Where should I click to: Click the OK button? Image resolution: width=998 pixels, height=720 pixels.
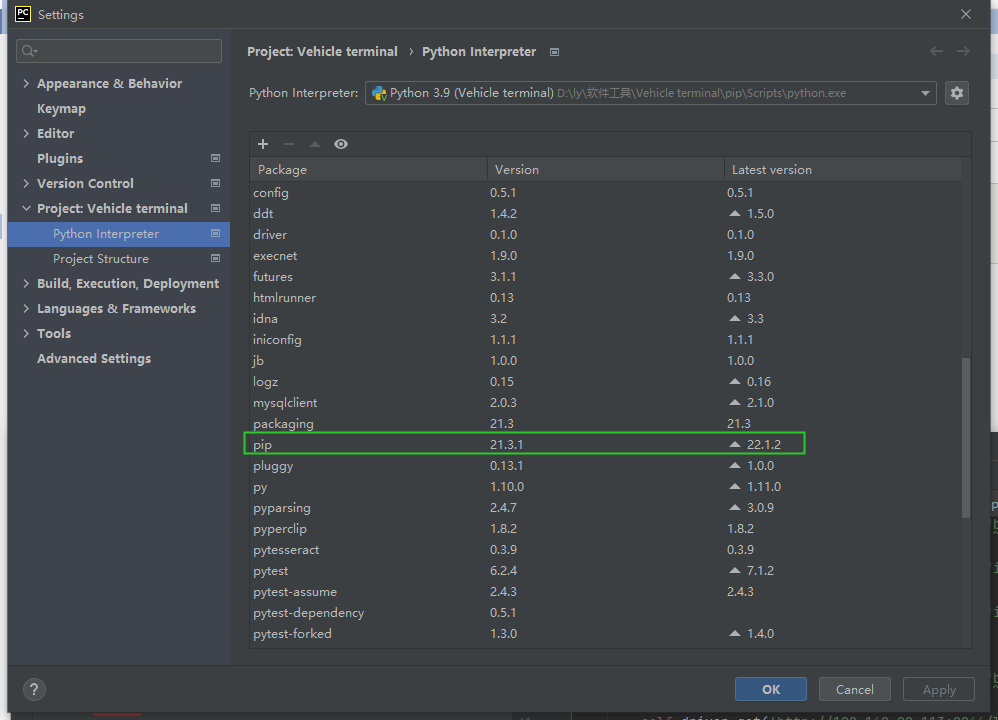pyautogui.click(x=771, y=689)
